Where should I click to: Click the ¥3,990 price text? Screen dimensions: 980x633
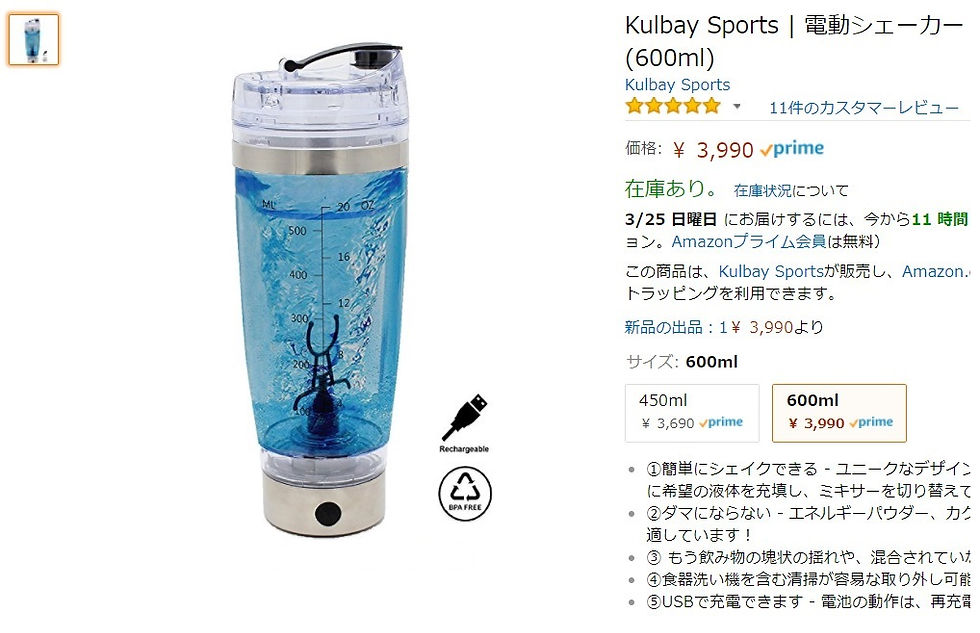pyautogui.click(x=713, y=150)
